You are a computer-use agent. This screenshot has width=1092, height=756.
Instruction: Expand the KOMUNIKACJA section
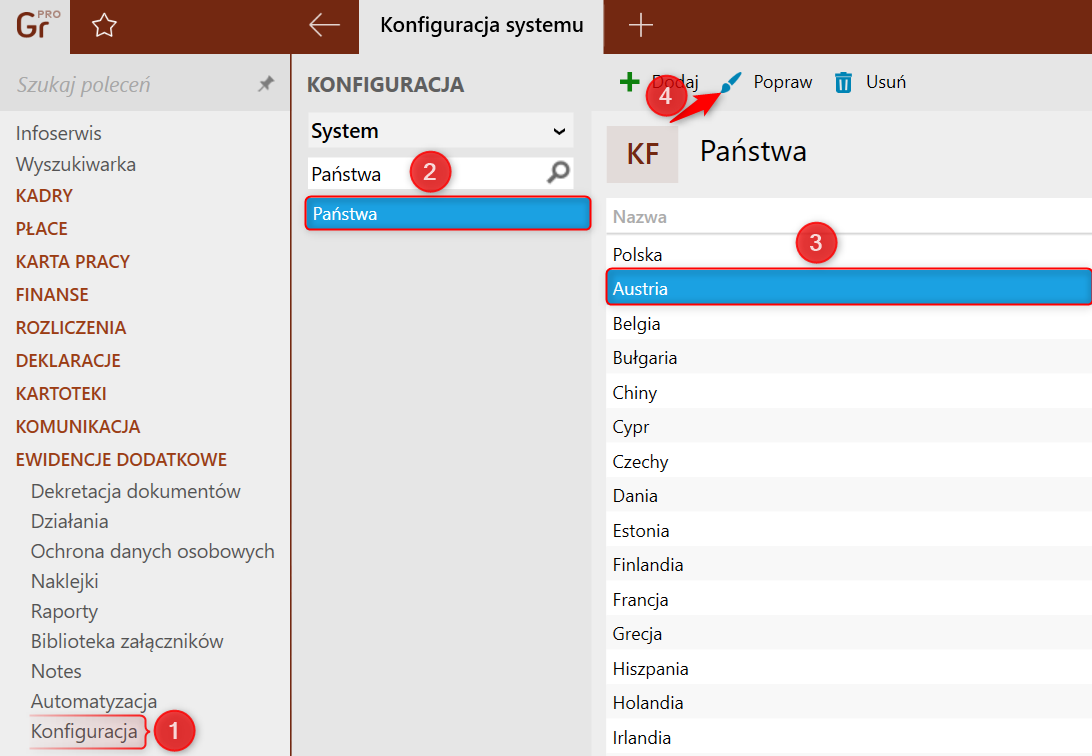click(78, 427)
